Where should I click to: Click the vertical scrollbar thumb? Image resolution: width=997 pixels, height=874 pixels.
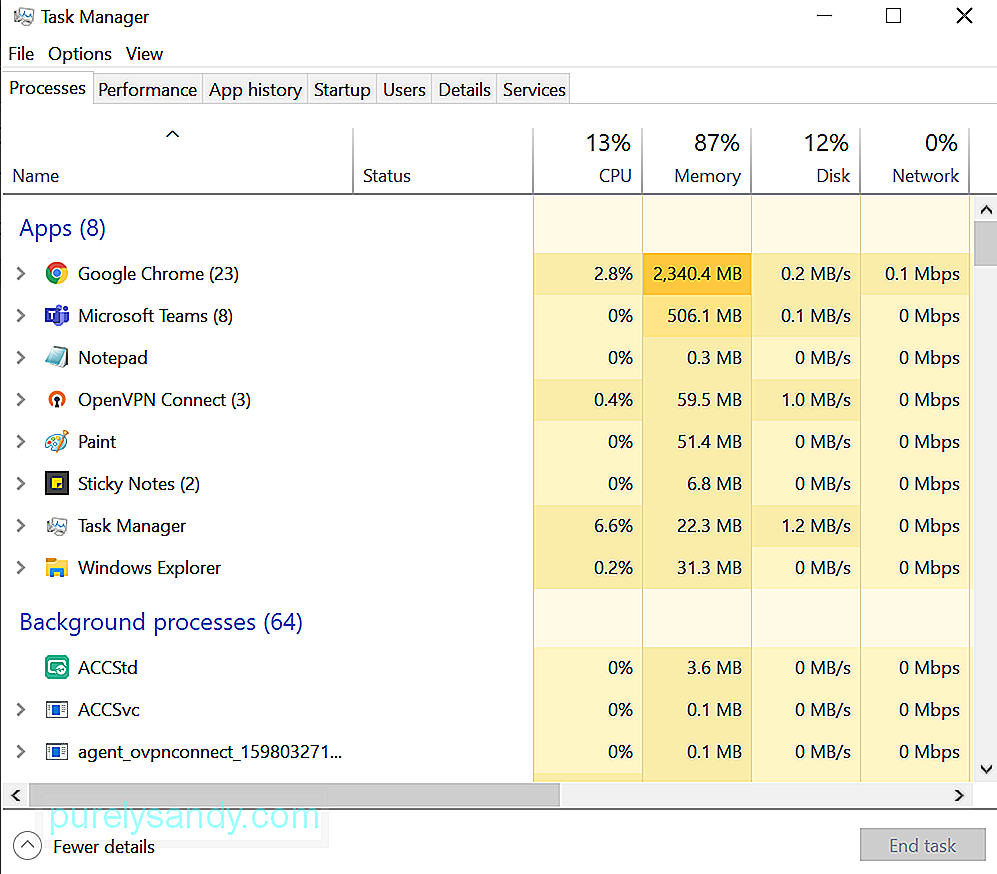tap(986, 243)
